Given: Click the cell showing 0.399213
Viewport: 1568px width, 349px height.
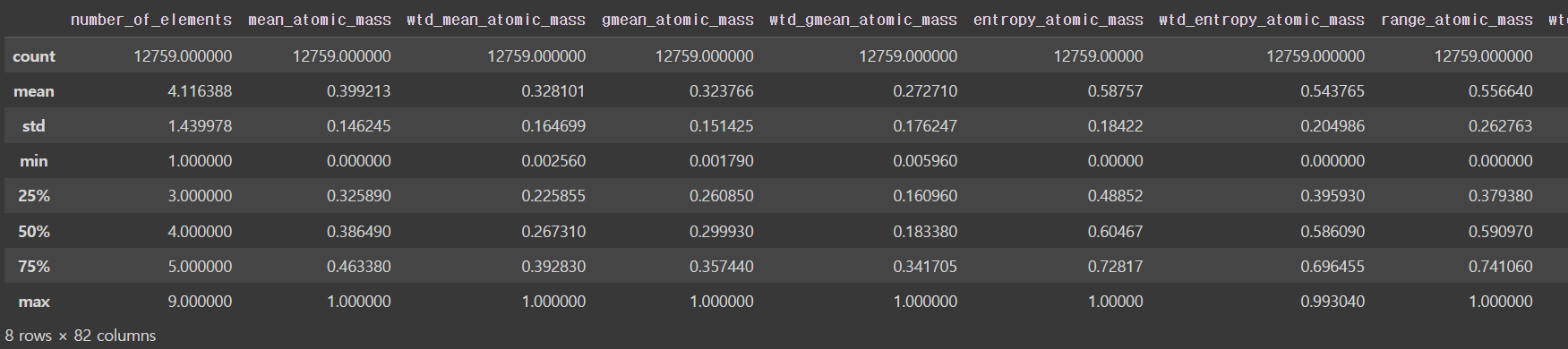Looking at the screenshot, I should pos(359,91).
